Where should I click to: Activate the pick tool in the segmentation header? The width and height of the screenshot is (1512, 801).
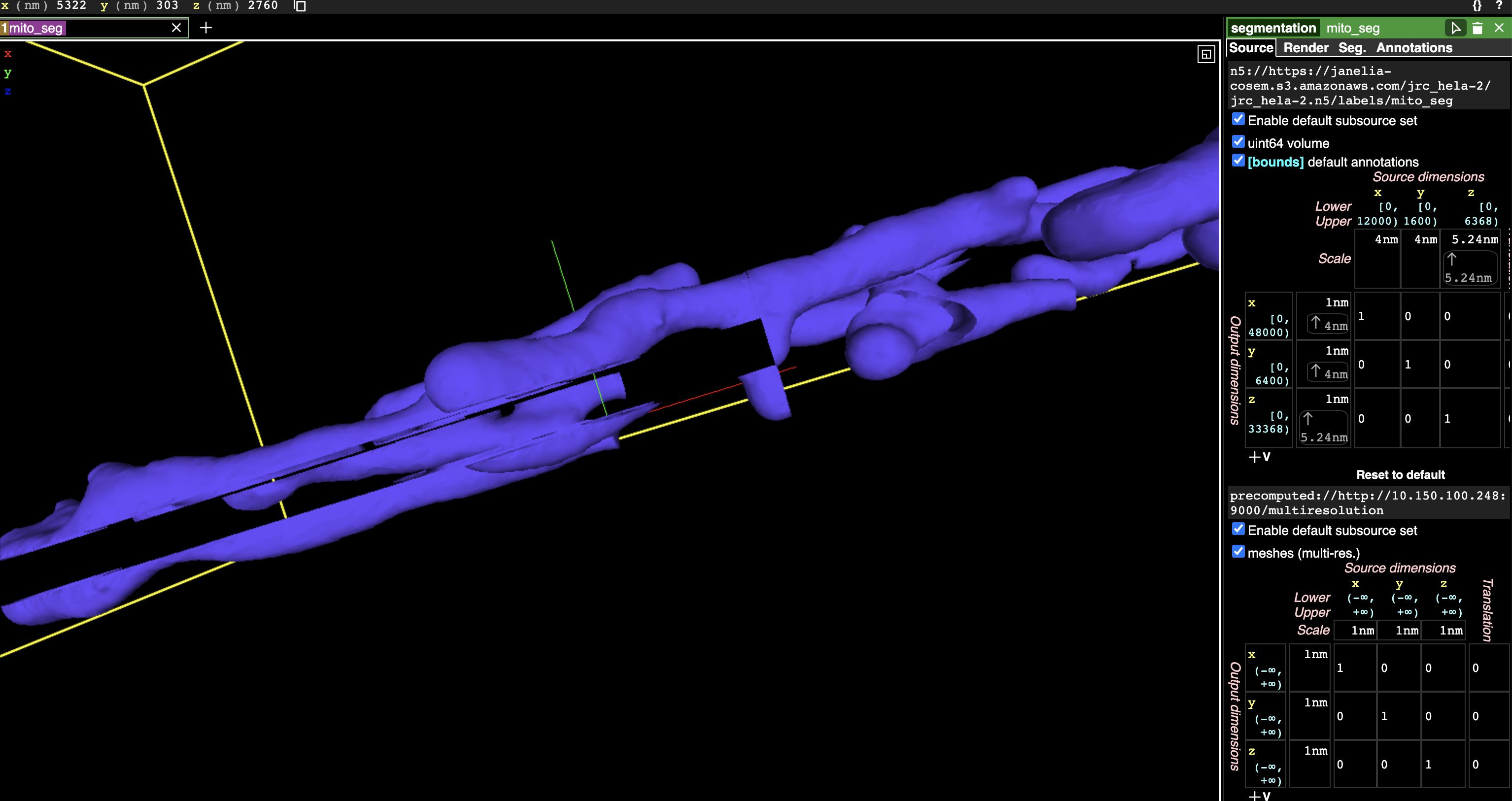pos(1456,28)
